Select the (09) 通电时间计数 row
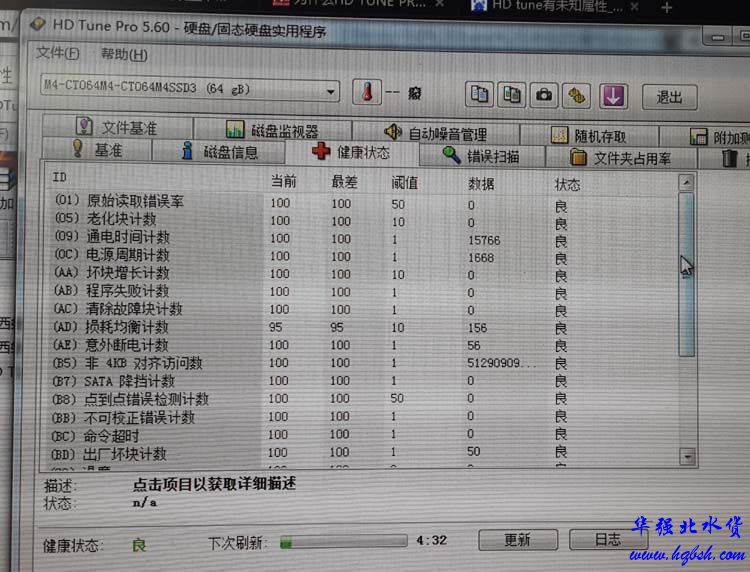Viewport: 750px width, 572px height. click(x=364, y=238)
